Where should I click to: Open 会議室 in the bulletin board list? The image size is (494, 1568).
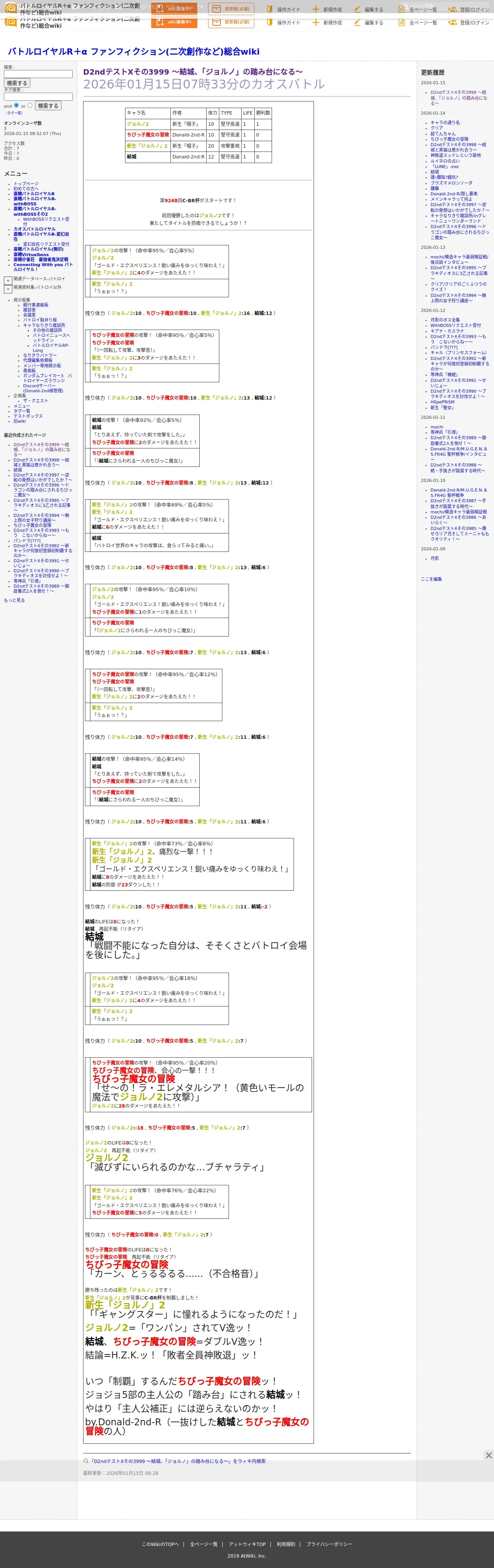(x=29, y=315)
